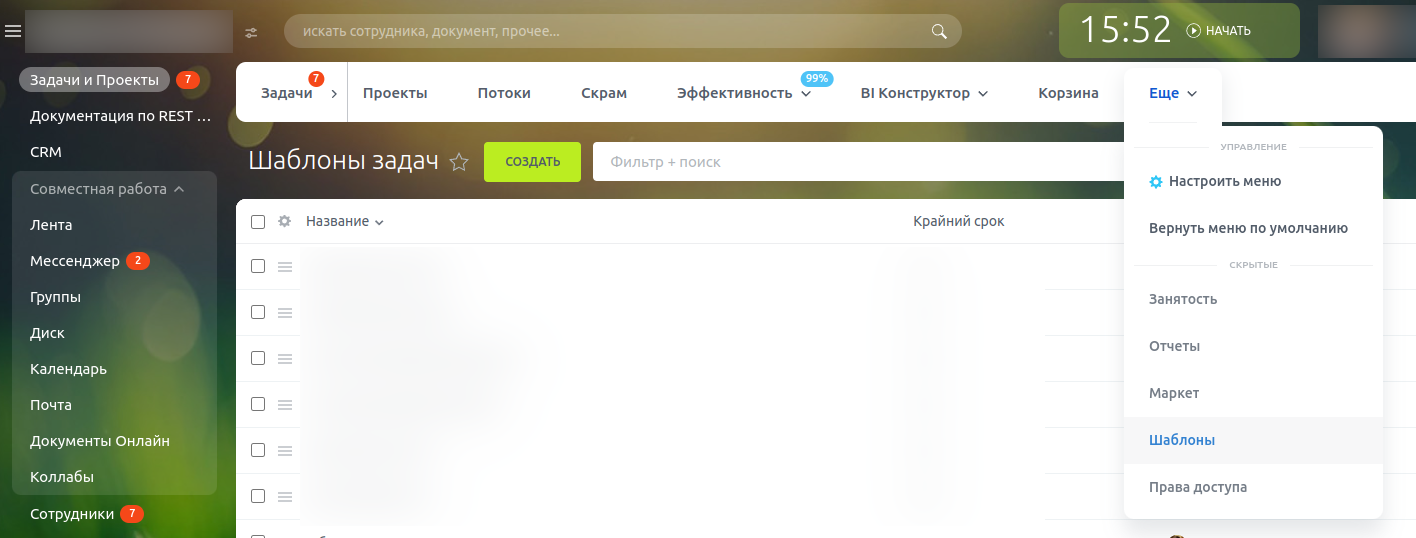Open the Проекты tab
This screenshot has height=538, width=1416.
click(395, 93)
